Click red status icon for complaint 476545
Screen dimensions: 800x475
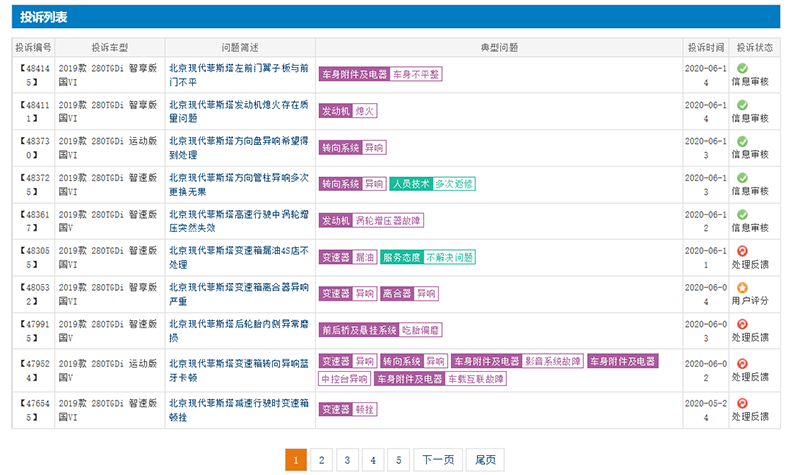click(742, 404)
